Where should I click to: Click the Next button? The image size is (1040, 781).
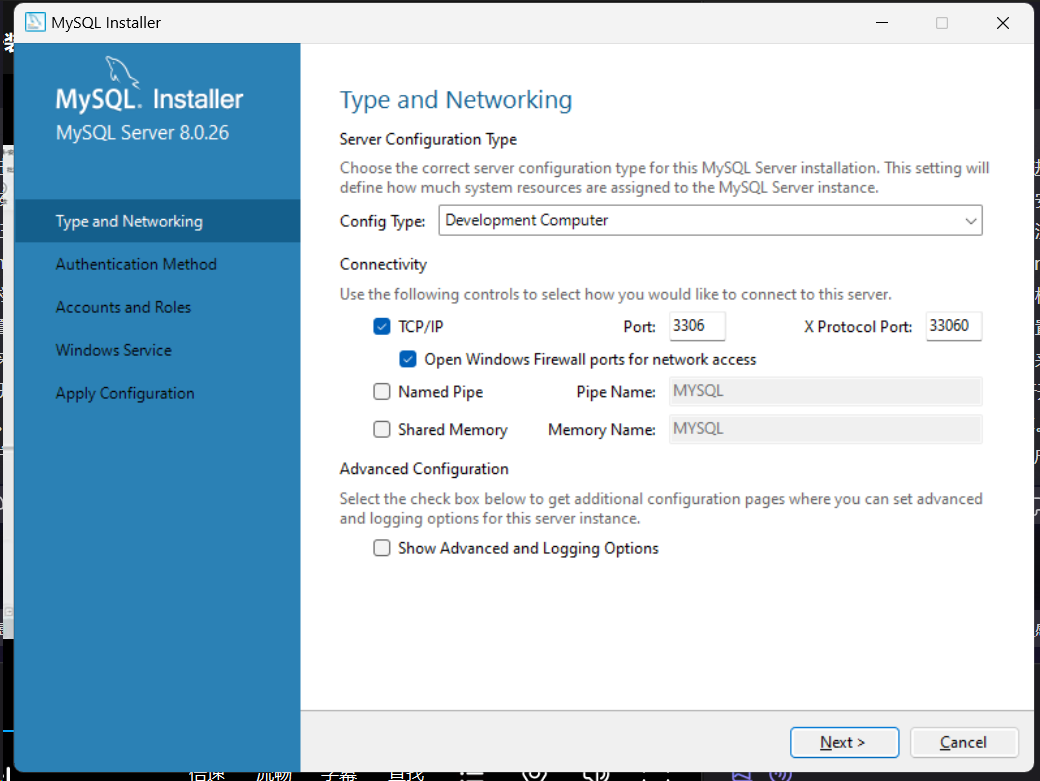pos(844,742)
